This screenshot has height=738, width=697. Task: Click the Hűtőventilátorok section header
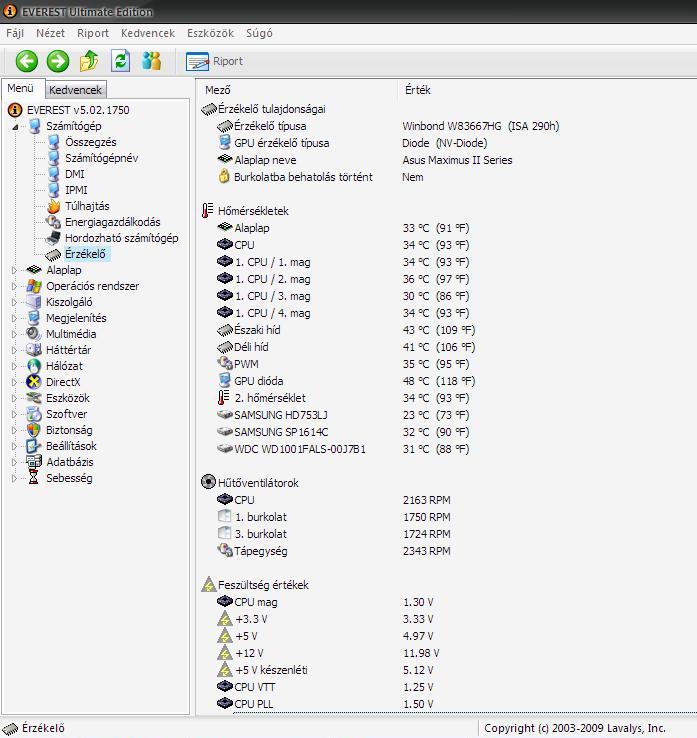coord(258,483)
